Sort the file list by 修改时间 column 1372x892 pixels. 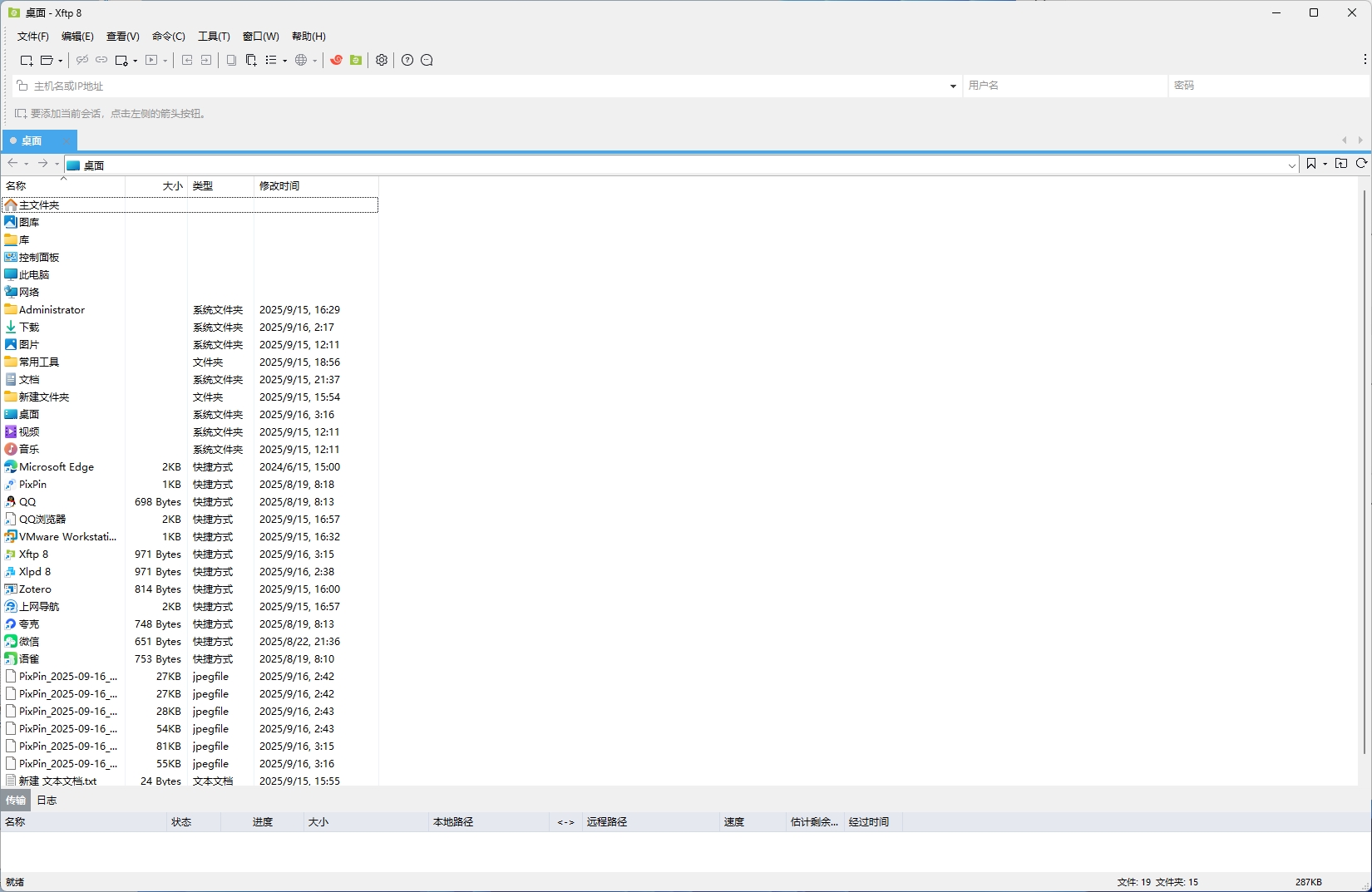tap(279, 185)
